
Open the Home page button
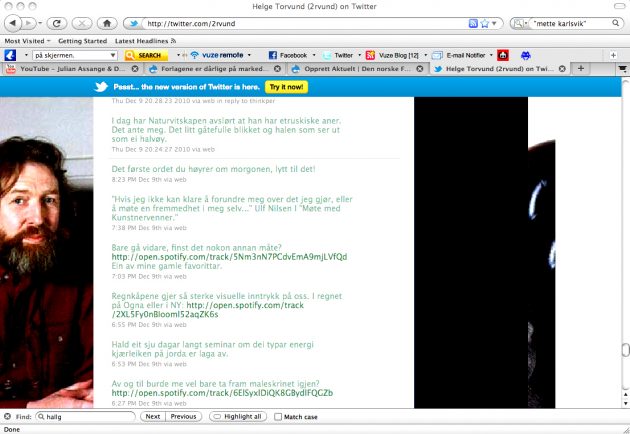tap(107, 23)
